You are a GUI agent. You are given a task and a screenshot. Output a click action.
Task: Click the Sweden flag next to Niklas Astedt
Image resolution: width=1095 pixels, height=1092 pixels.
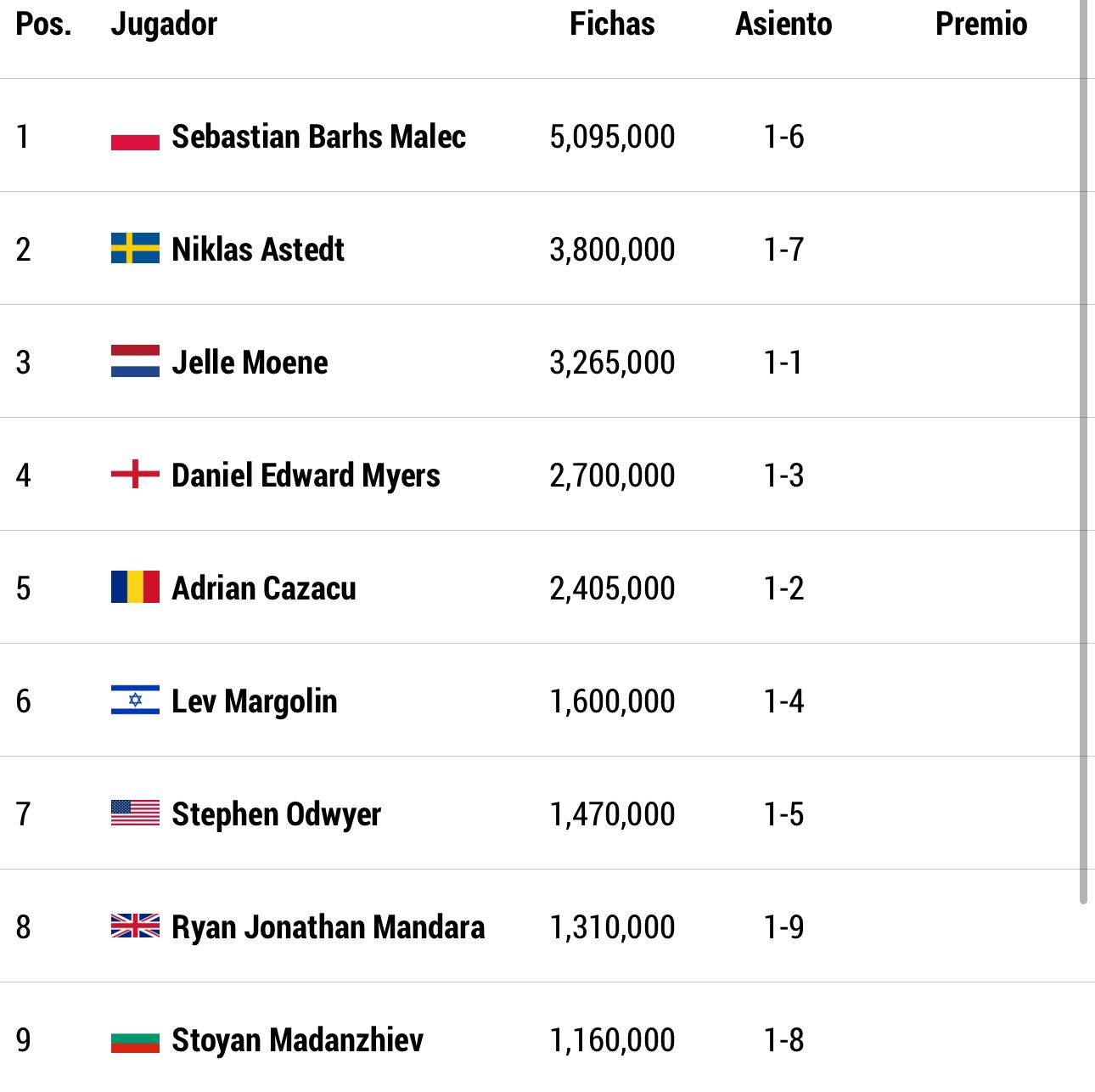135,248
